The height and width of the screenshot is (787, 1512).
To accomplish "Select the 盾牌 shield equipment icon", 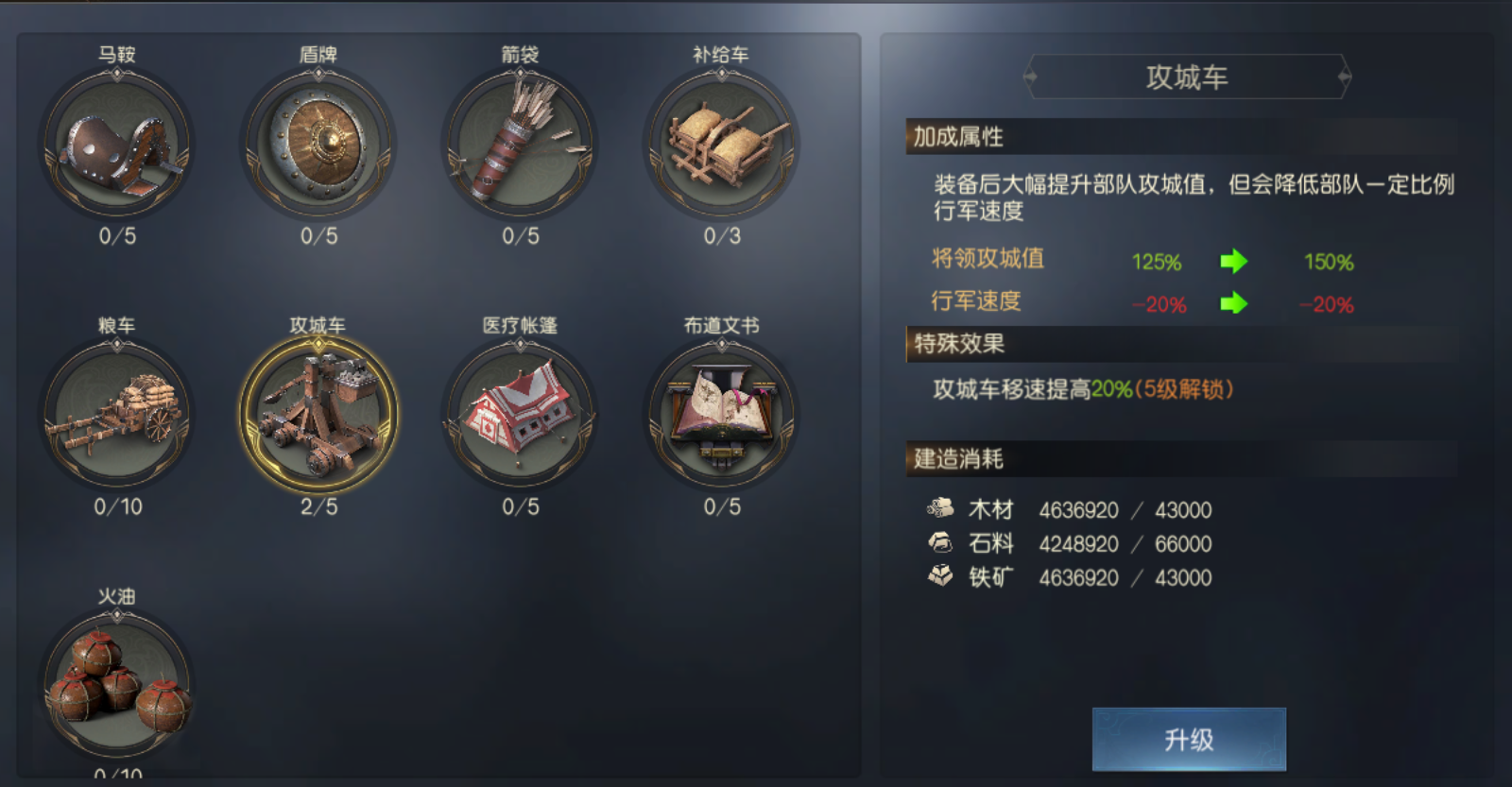I will pos(318,145).
